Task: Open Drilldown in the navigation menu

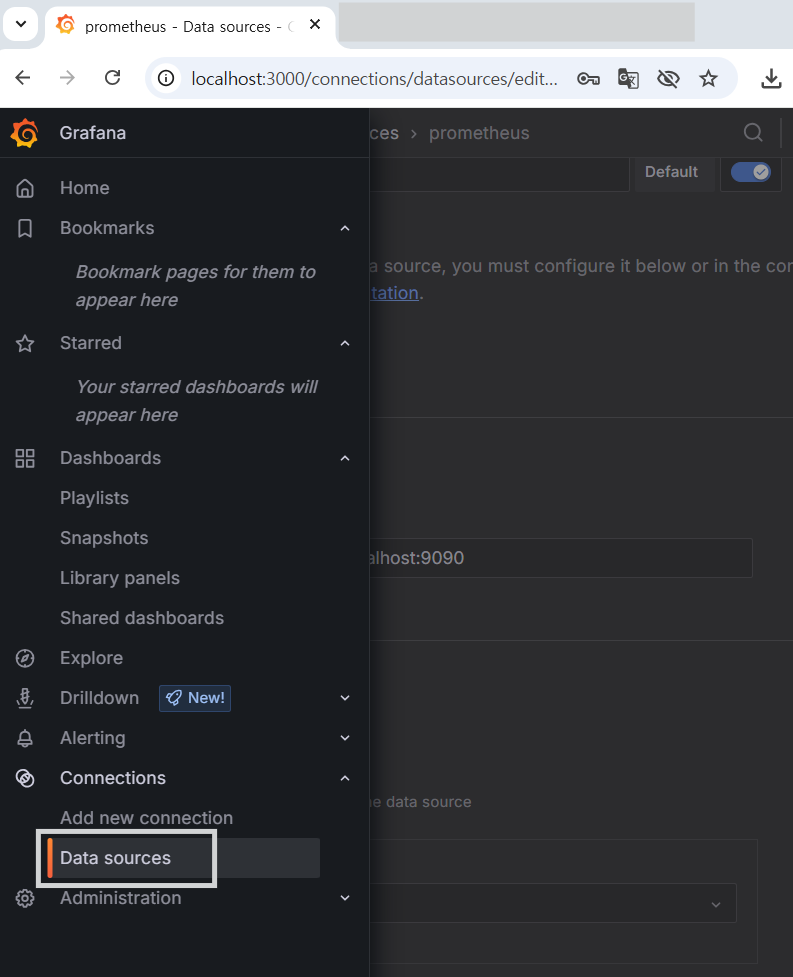Action: 100,698
